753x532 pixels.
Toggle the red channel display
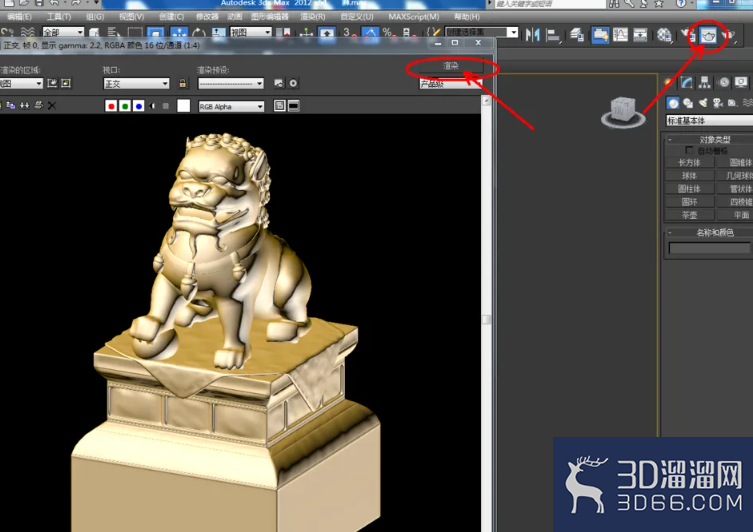click(111, 106)
